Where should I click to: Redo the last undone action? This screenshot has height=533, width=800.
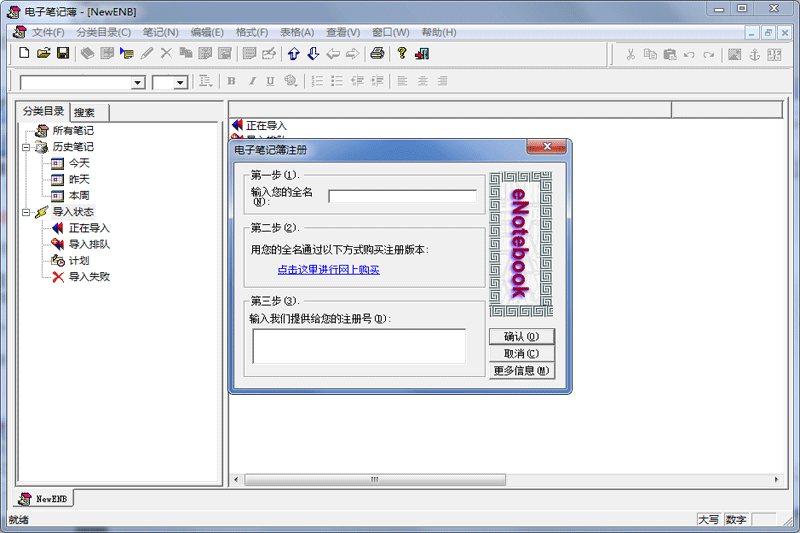coord(708,55)
